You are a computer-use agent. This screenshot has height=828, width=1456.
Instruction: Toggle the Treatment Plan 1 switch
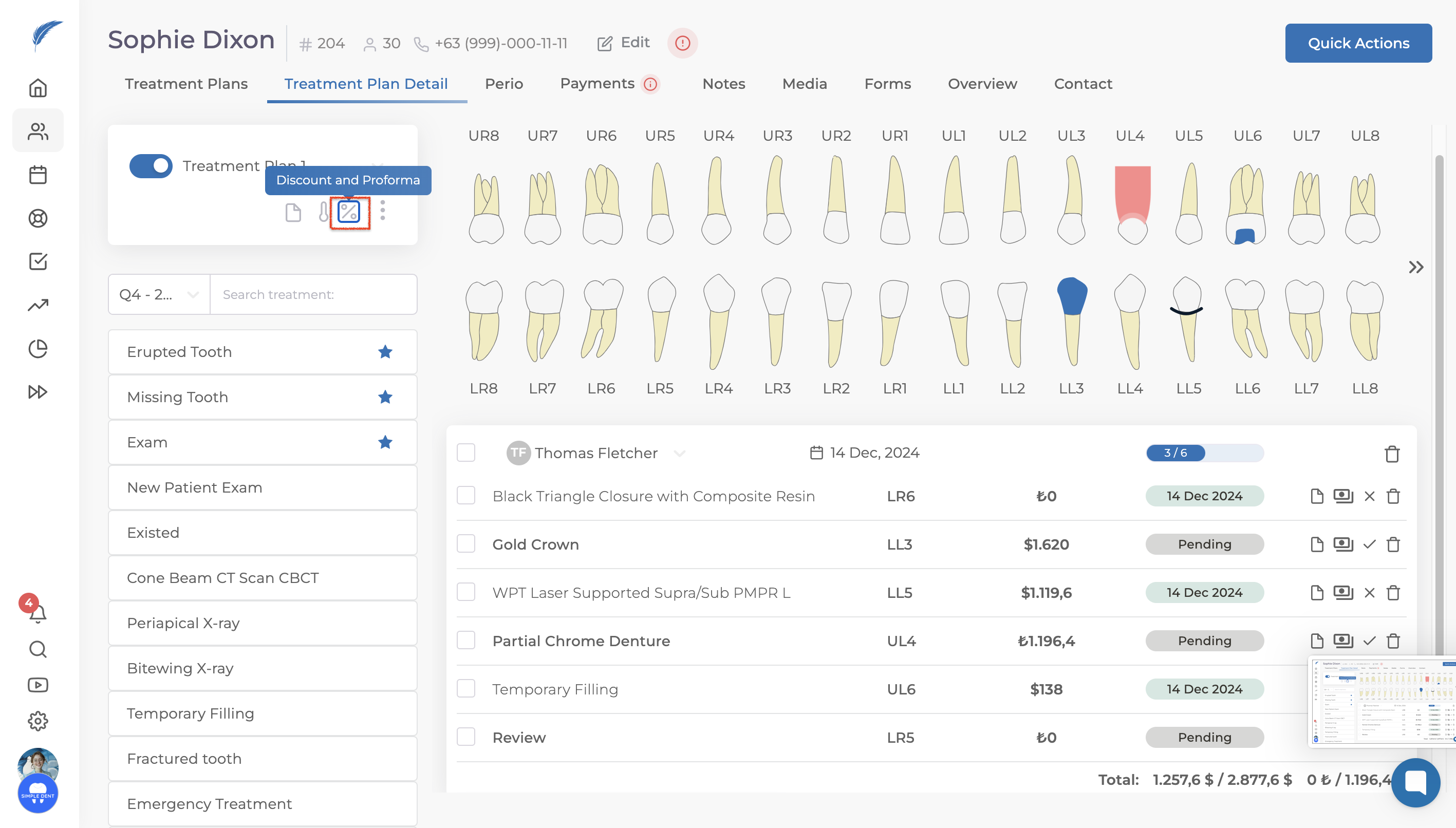151,166
